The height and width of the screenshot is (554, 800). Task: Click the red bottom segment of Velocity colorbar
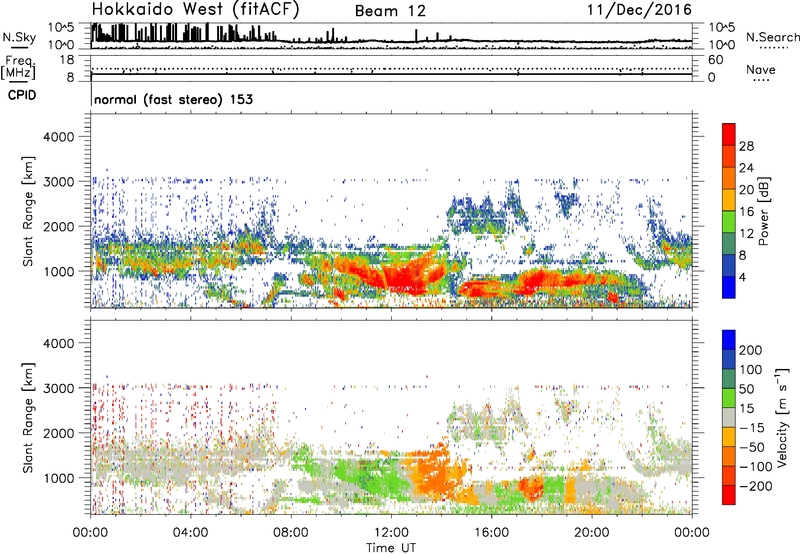(729, 495)
